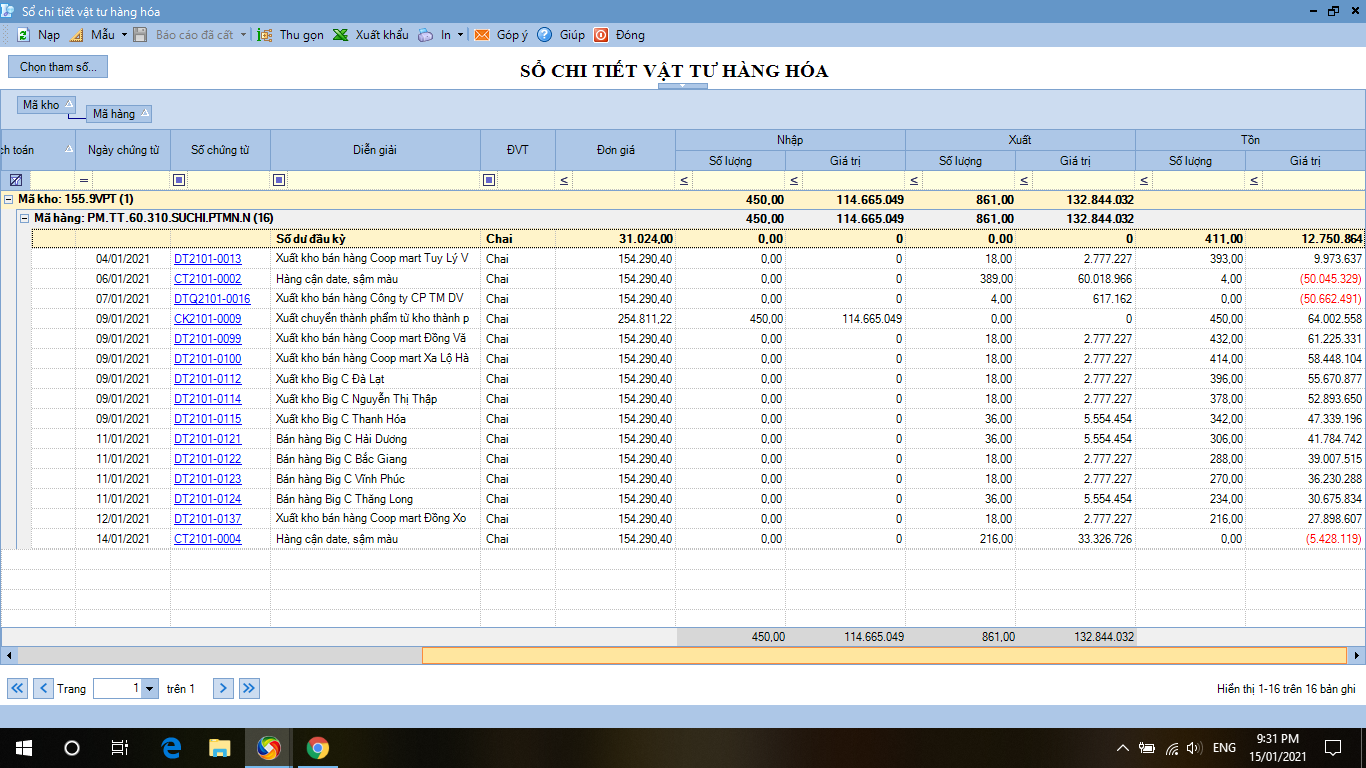Sort by the Ngày chứng từ column header
Image resolution: width=1366 pixels, height=768 pixels.
coord(123,150)
